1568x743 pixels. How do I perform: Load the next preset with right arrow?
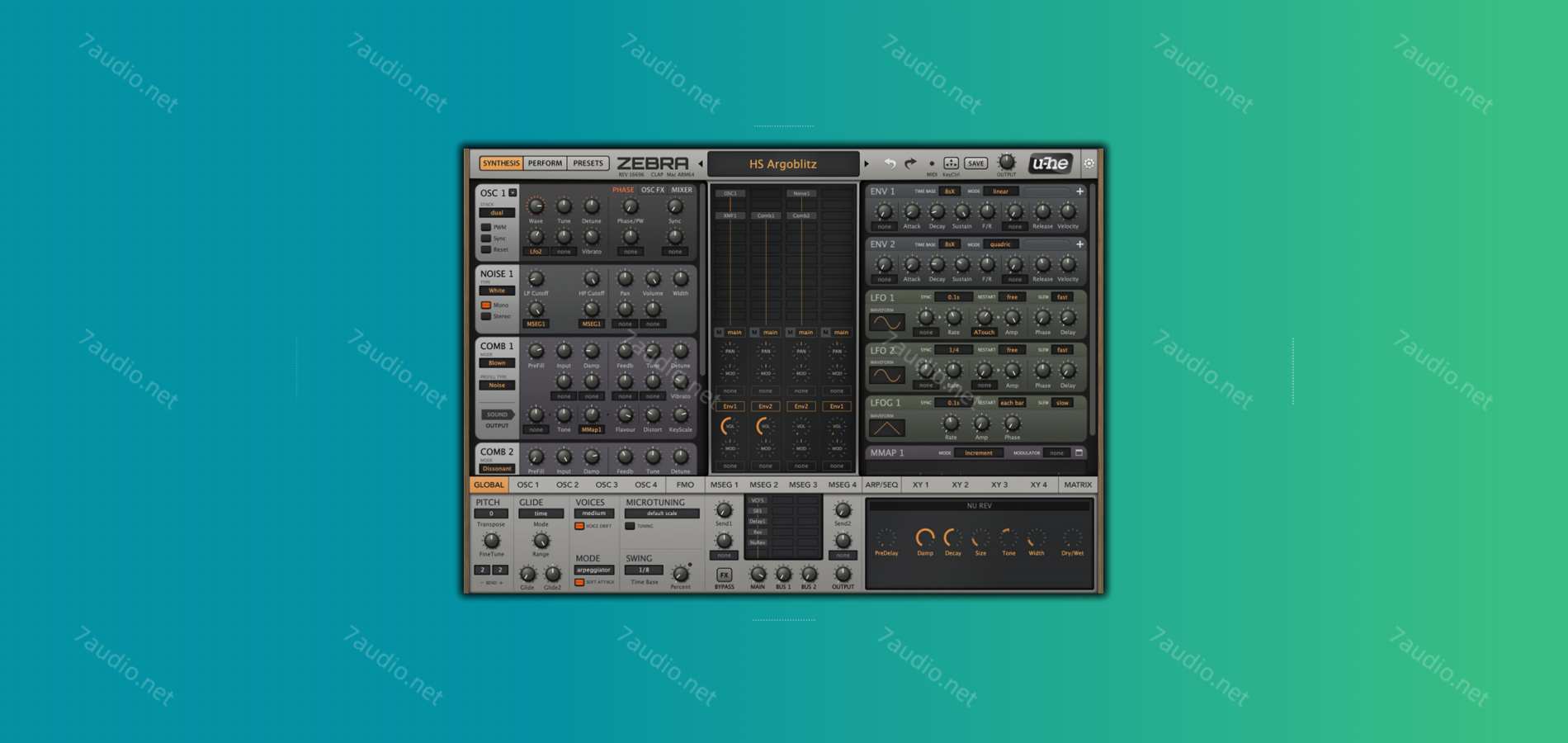coord(867,163)
